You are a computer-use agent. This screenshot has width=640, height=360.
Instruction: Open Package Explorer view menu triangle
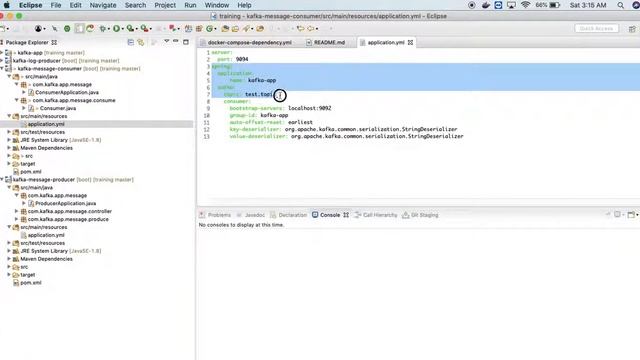point(167,42)
